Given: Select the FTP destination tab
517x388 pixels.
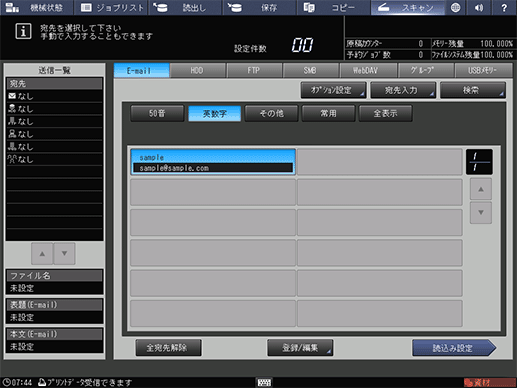Looking at the screenshot, I should (255, 70).
